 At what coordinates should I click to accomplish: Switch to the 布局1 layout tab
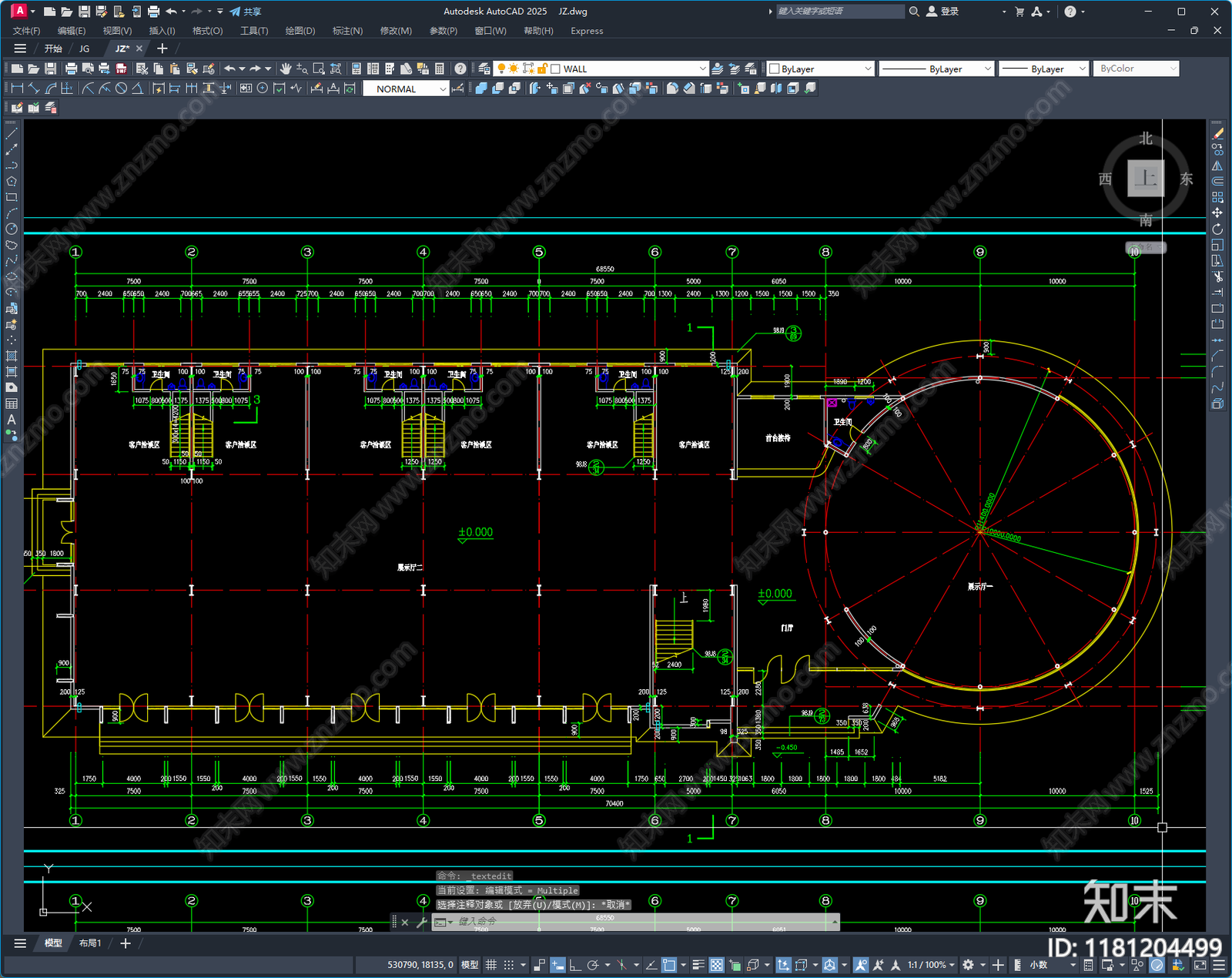click(90, 943)
